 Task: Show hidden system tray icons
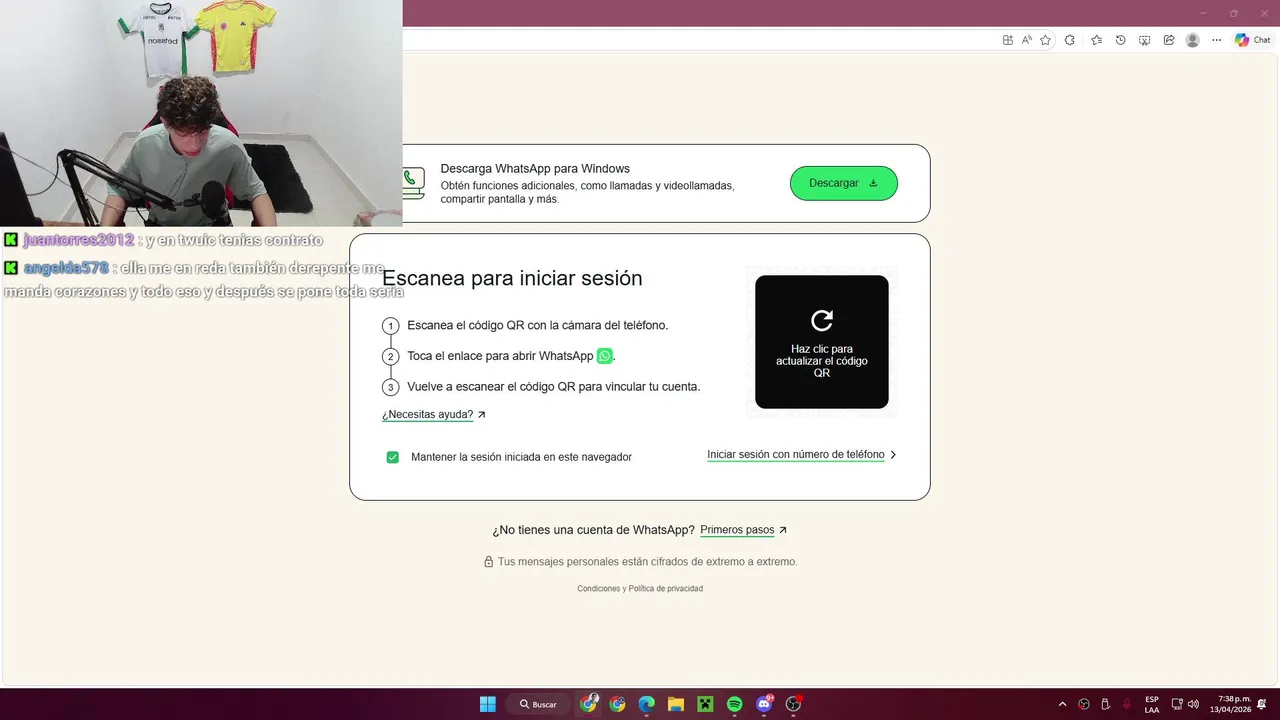point(1062,704)
